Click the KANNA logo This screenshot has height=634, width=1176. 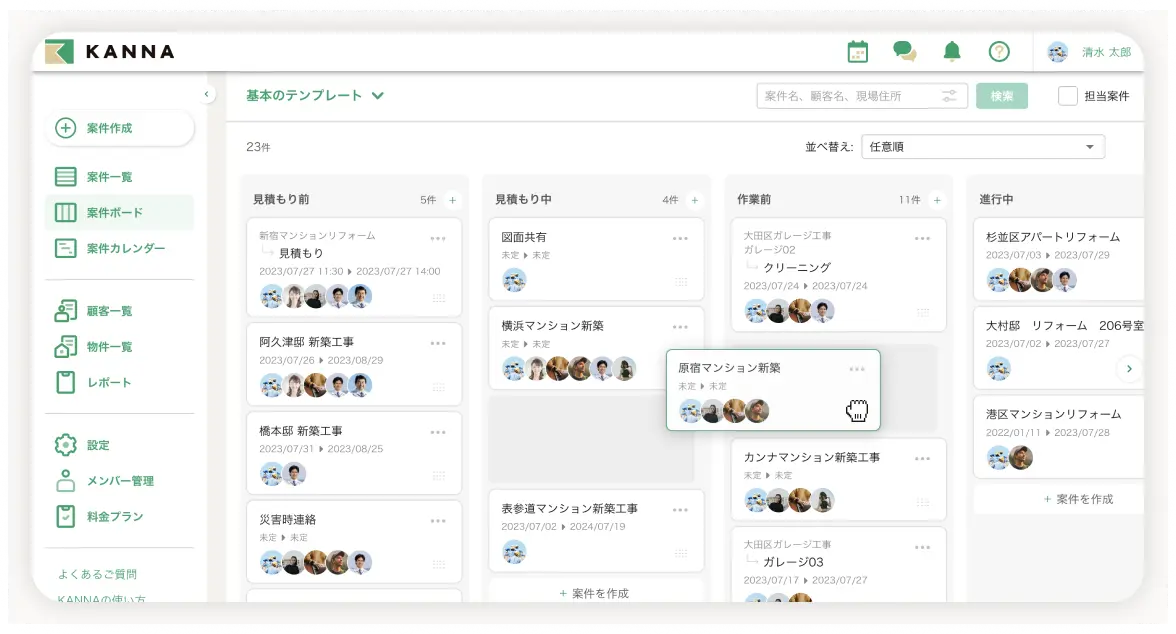click(110, 52)
